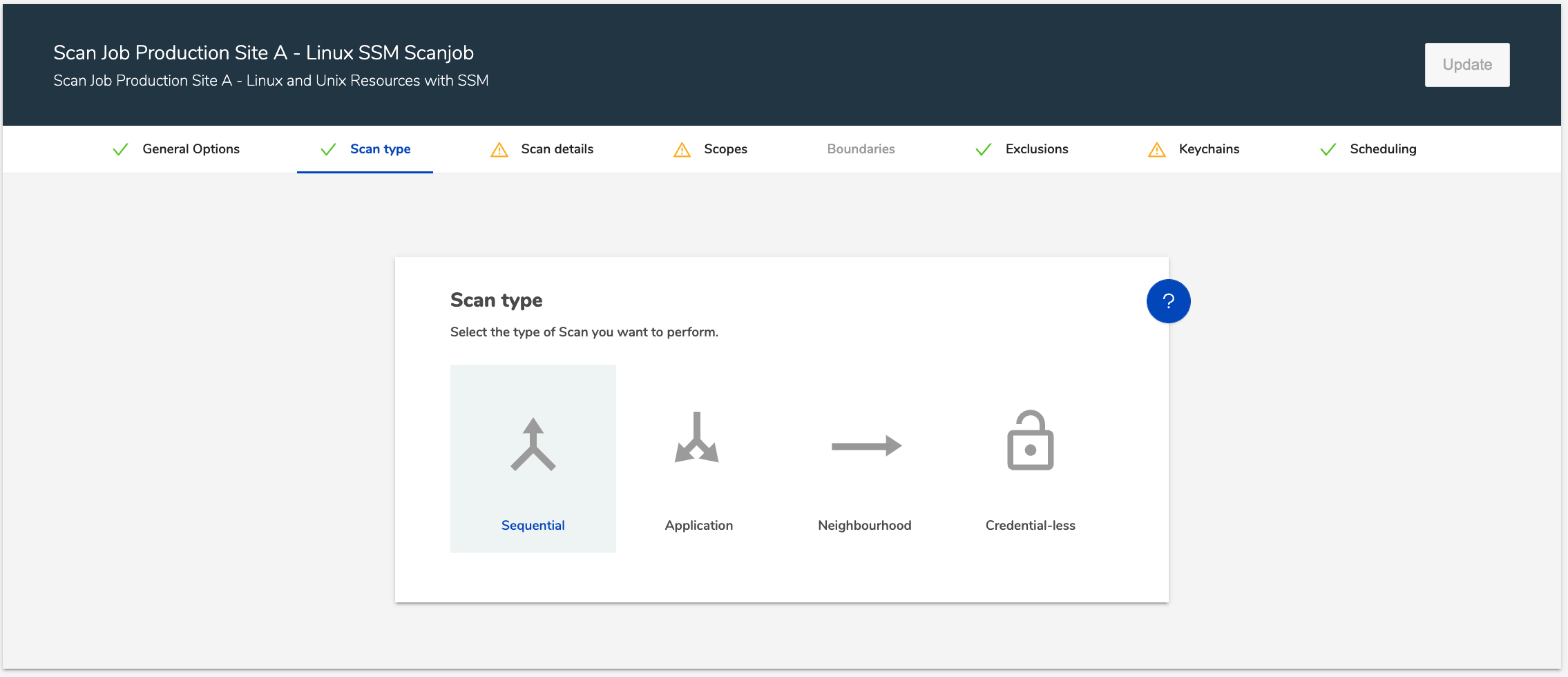Screen dimensions: 1568x677
Task: Click the Sequential label text
Action: coord(533,526)
